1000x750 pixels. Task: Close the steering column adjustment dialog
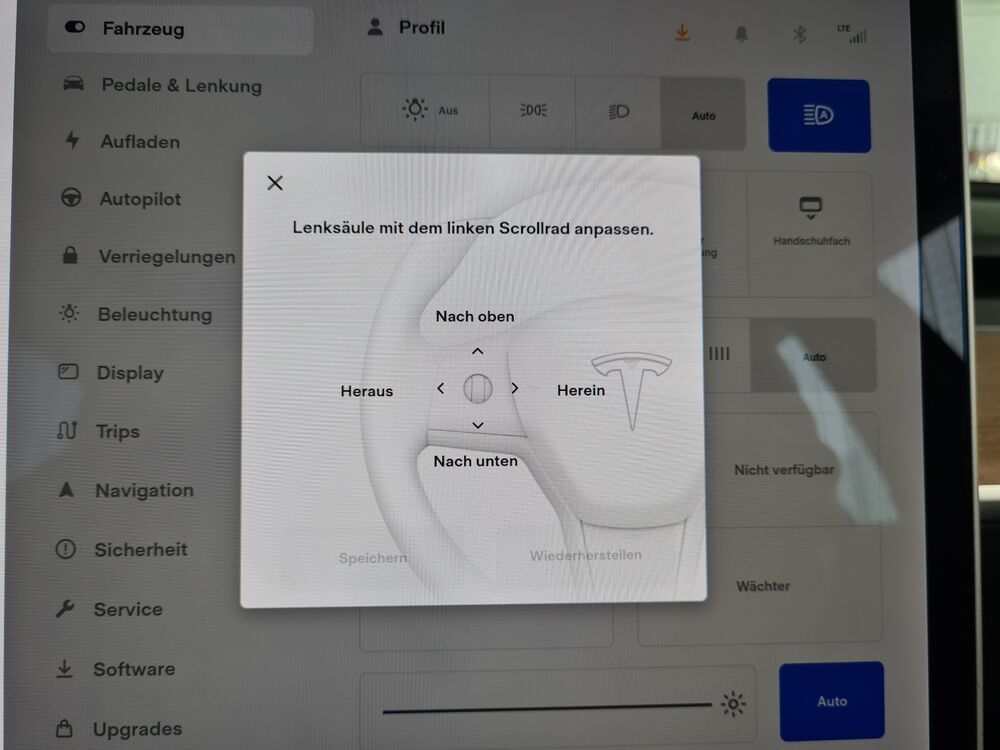275,183
